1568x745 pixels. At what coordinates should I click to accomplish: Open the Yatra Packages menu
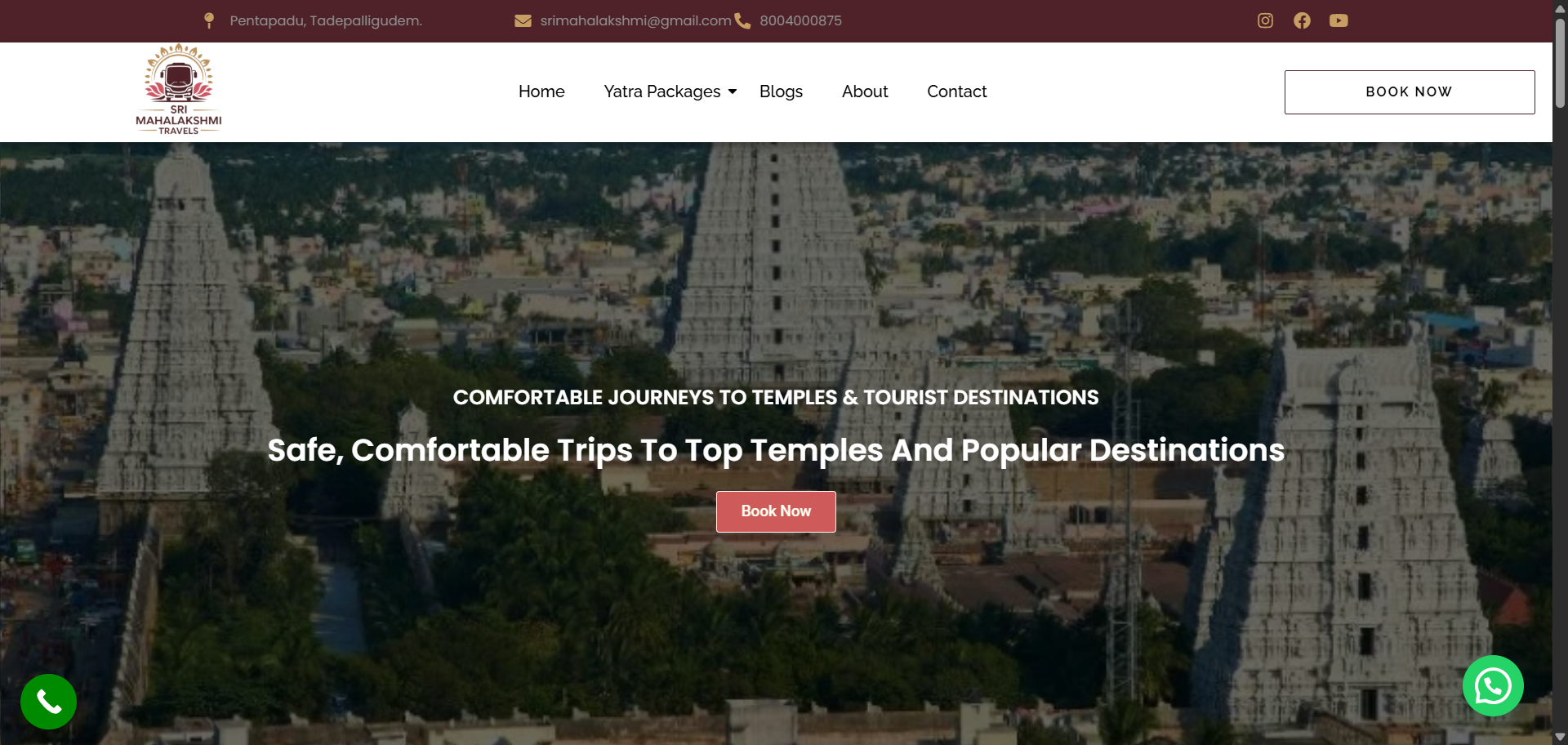pos(662,91)
